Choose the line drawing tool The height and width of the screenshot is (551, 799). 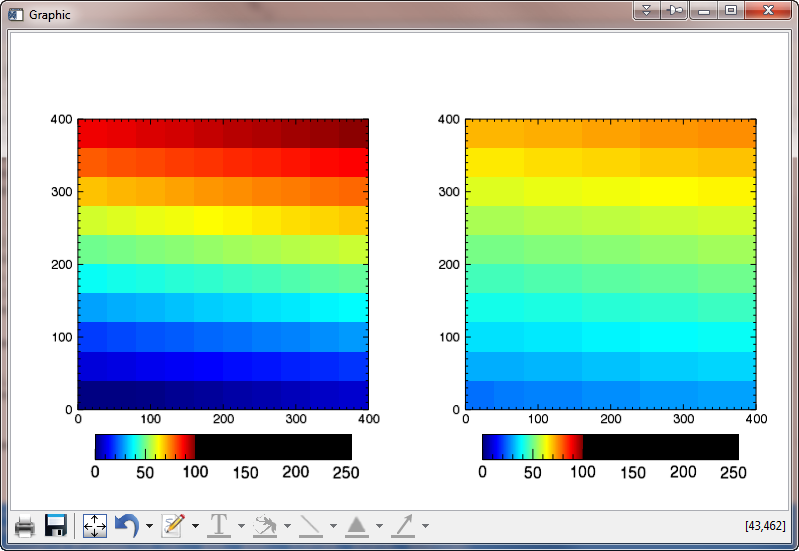pyautogui.click(x=310, y=525)
